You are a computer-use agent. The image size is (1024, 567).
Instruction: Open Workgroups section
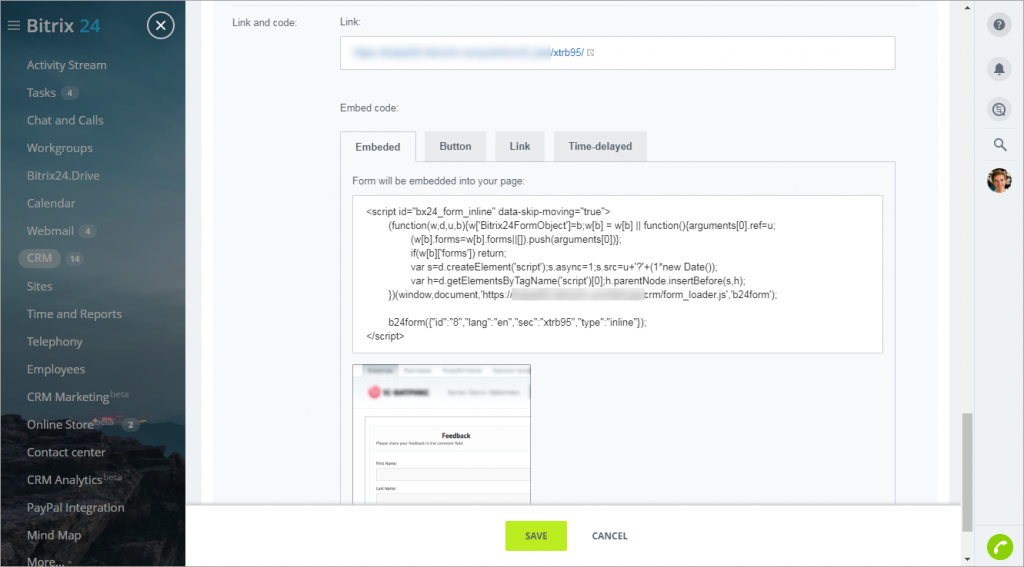(59, 148)
